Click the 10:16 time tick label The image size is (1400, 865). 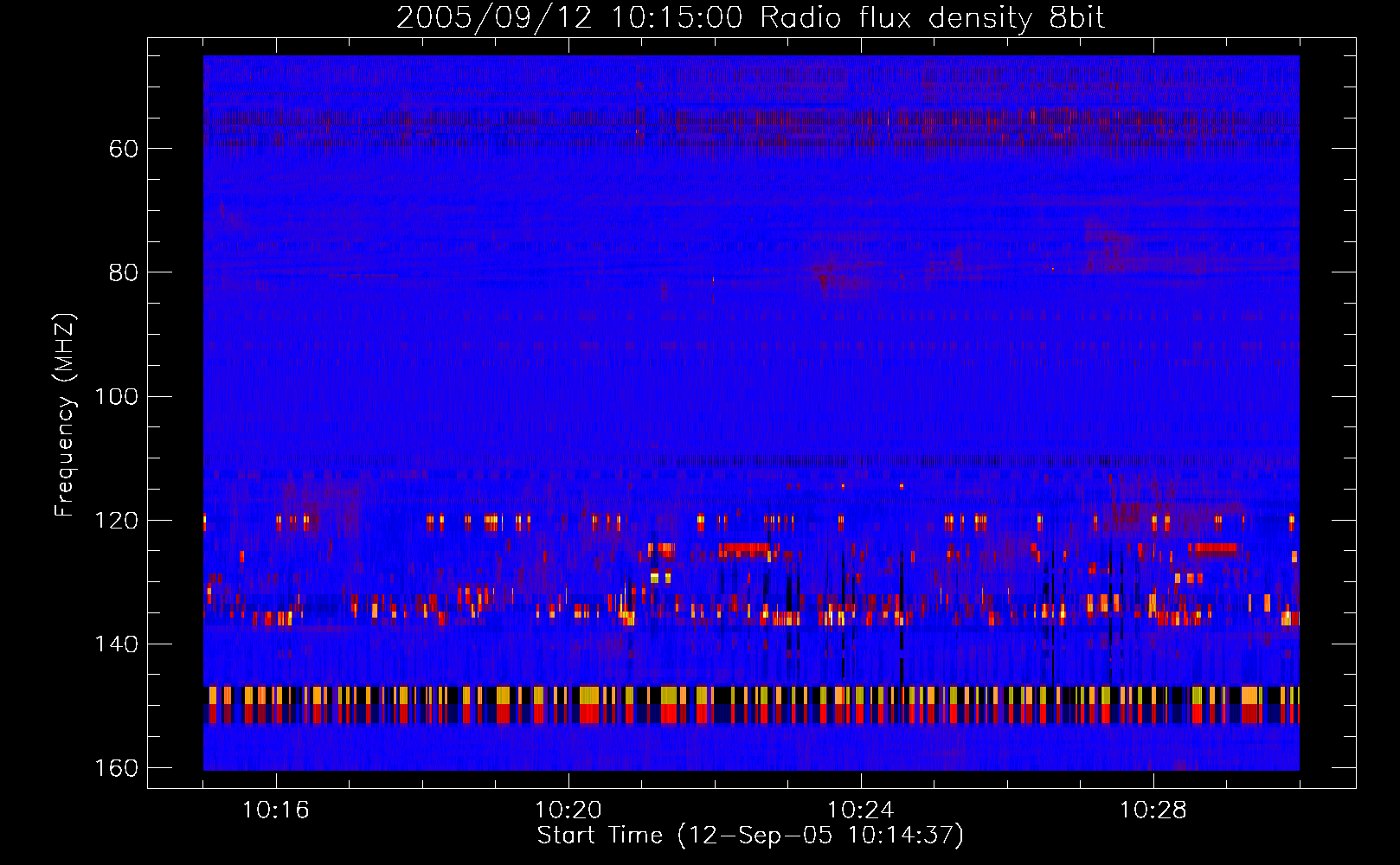pyautogui.click(x=275, y=811)
